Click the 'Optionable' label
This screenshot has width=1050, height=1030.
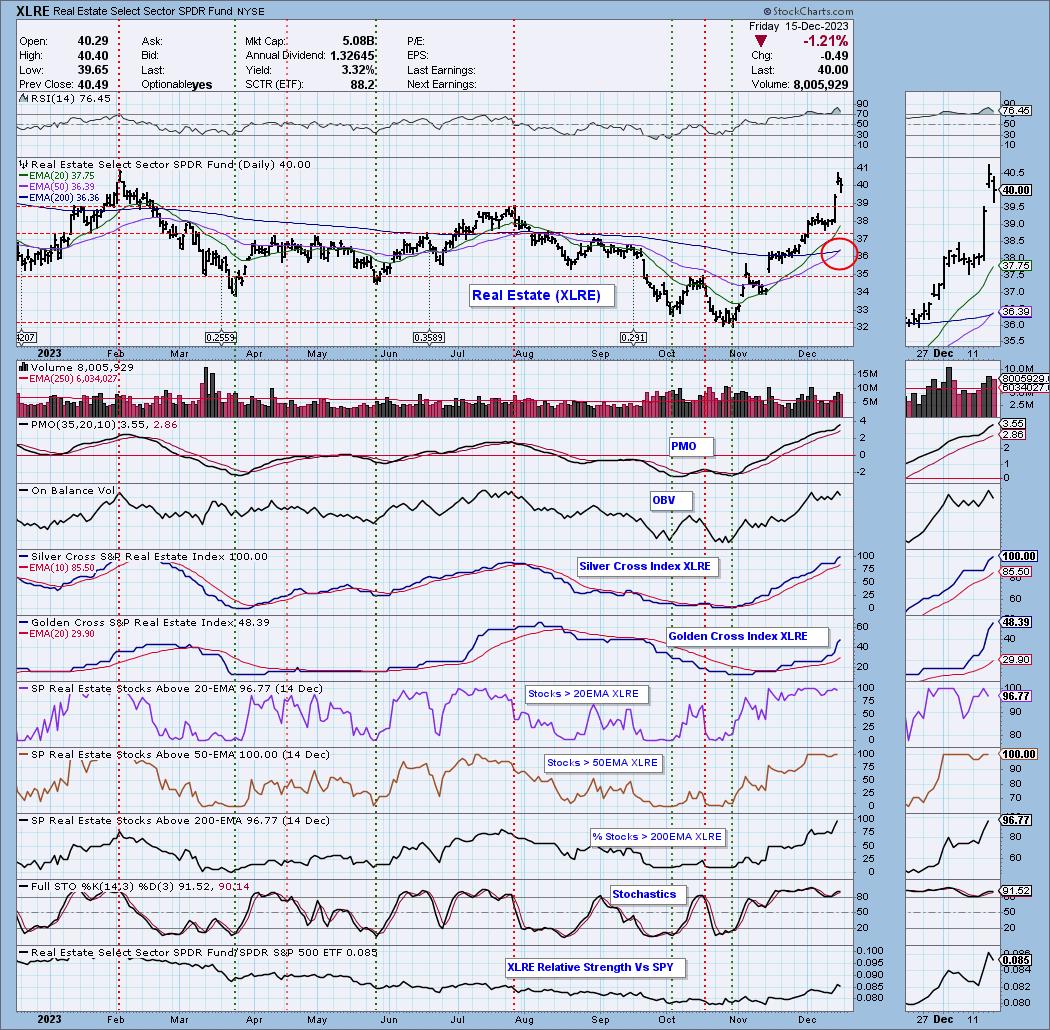[x=166, y=84]
